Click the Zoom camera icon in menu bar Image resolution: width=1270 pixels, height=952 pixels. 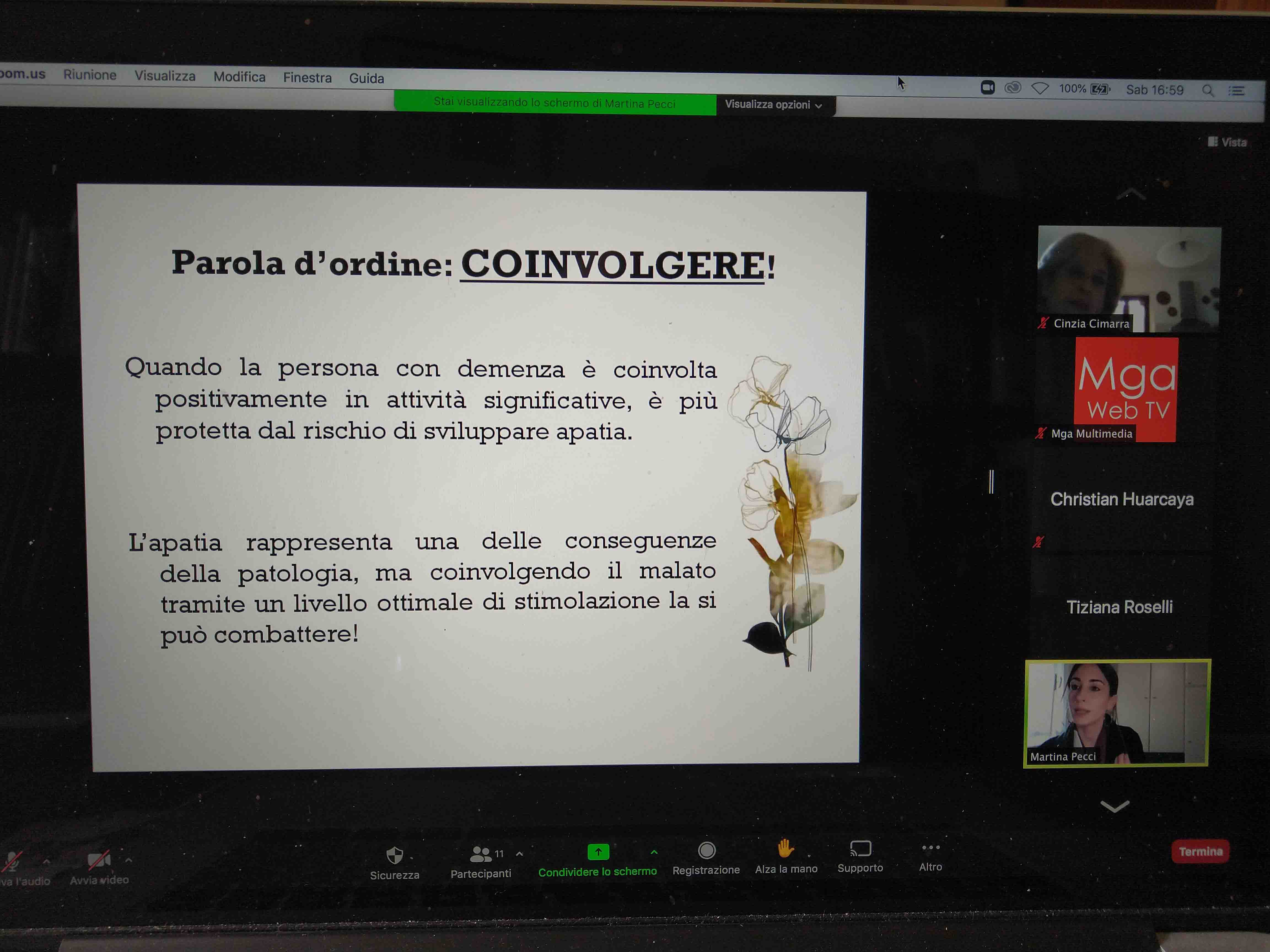click(988, 88)
